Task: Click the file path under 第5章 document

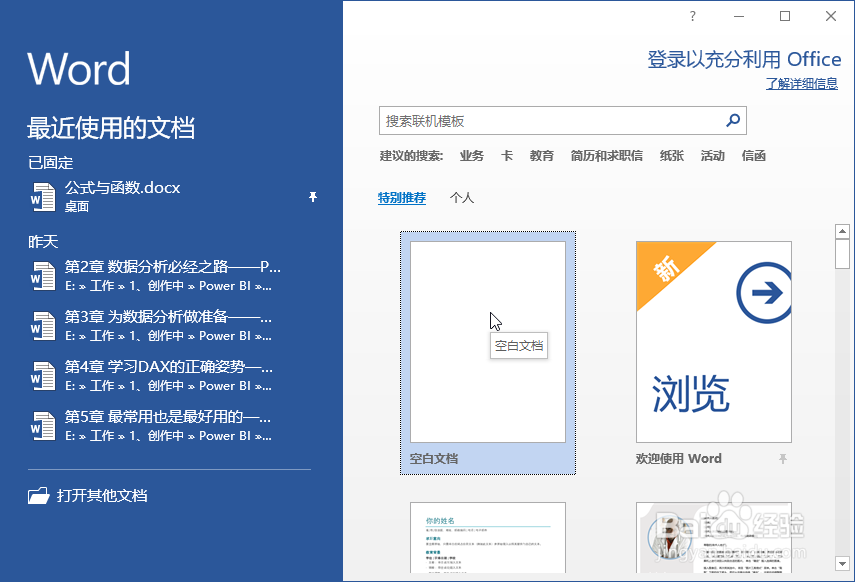Action: click(x=168, y=436)
